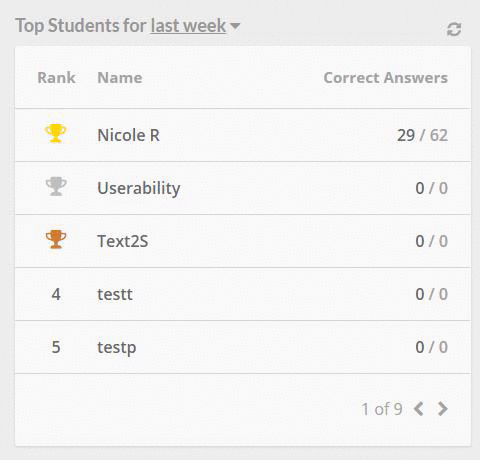480x460 pixels.
Task: Click rank number 4
Action: pyautogui.click(x=56, y=294)
